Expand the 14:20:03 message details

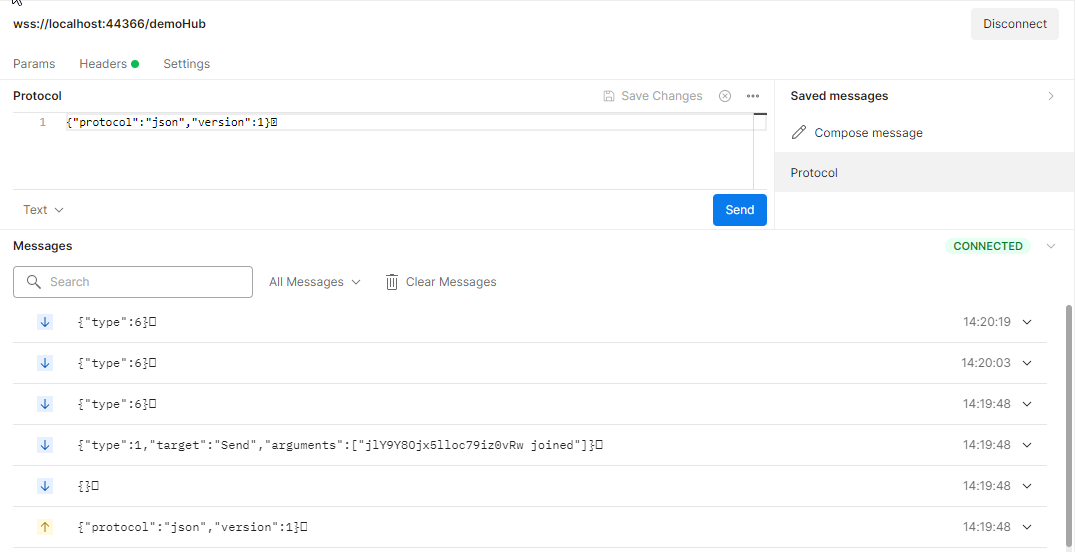[1027, 363]
